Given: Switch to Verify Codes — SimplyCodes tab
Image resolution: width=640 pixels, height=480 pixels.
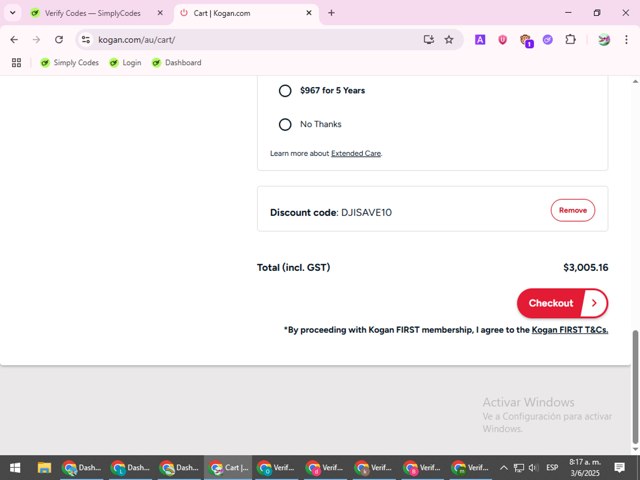Looking at the screenshot, I should coord(92,13).
